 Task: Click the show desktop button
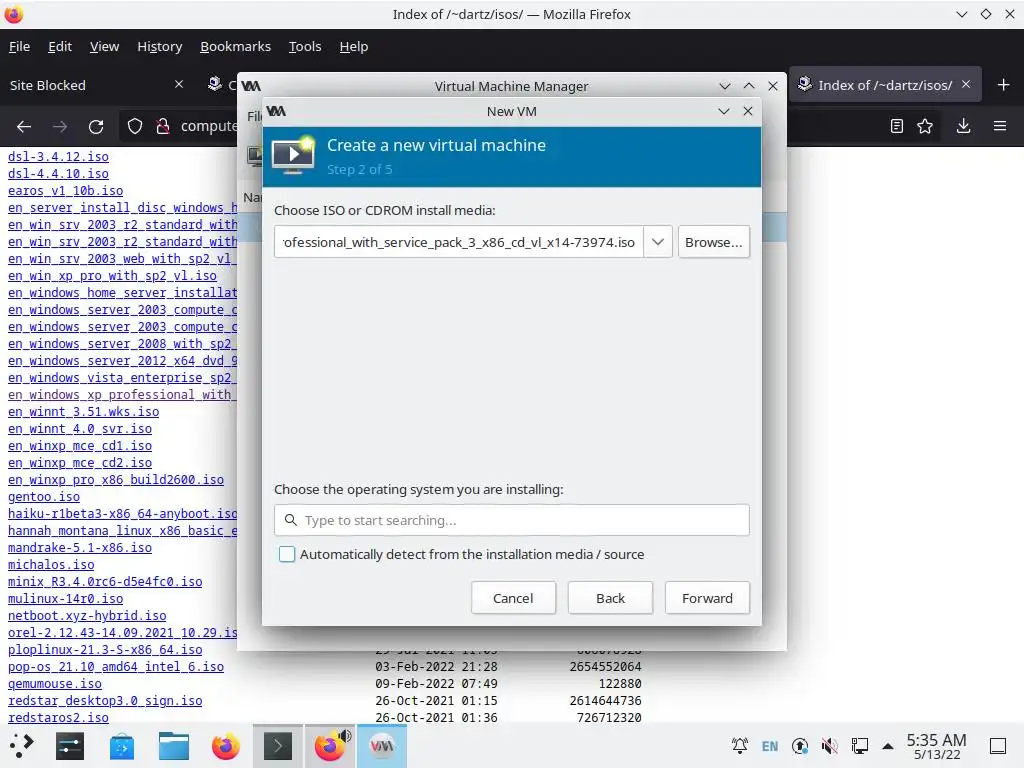(x=998, y=746)
